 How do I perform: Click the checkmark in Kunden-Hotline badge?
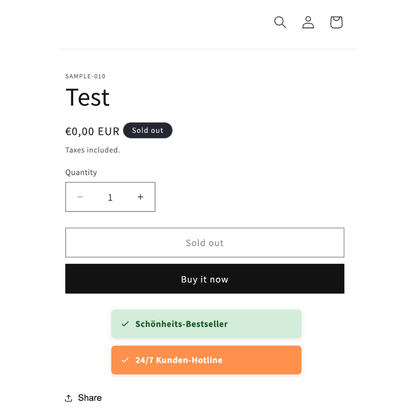click(x=125, y=360)
